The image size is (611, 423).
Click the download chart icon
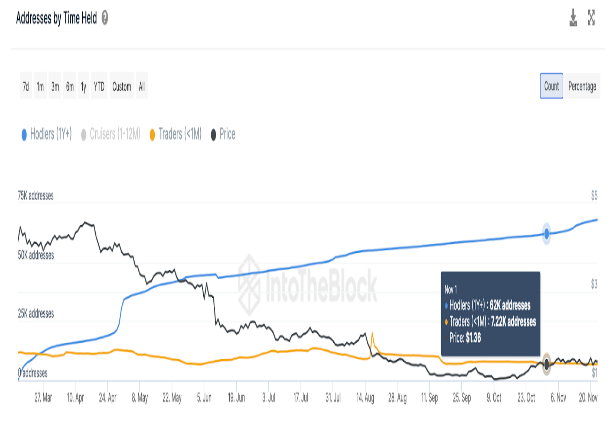click(572, 18)
